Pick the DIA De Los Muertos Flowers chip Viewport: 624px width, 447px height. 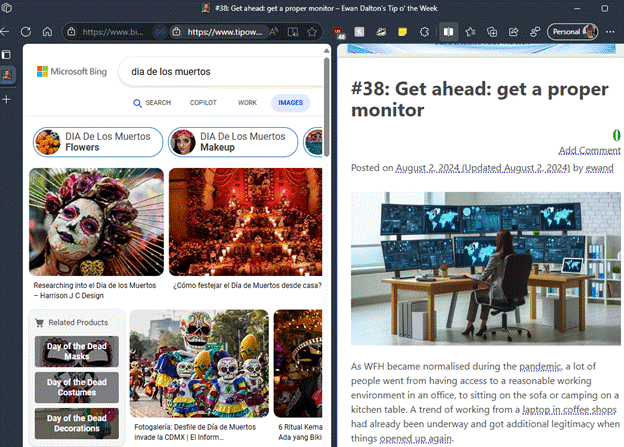[x=98, y=142]
